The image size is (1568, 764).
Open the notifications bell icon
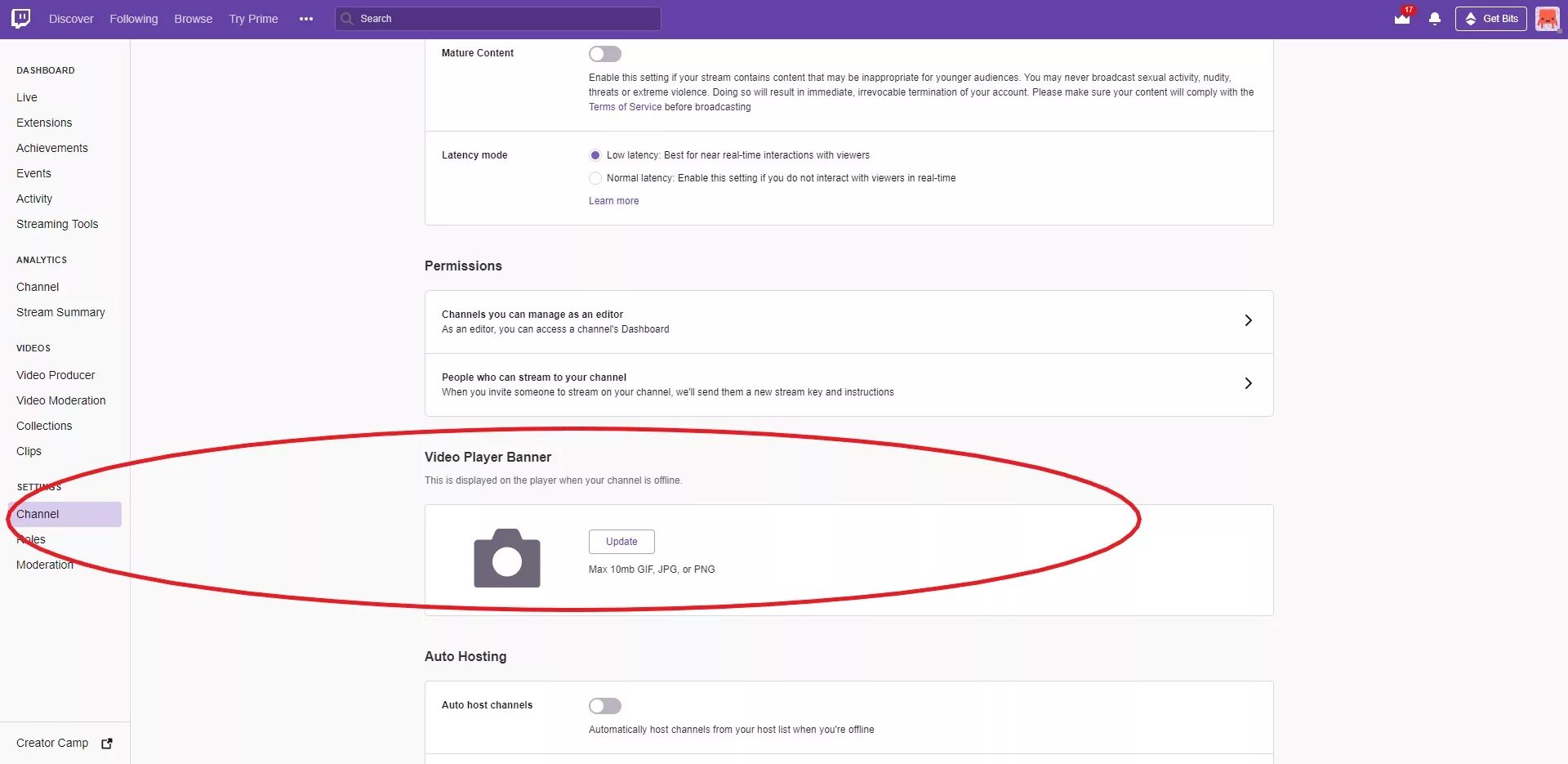point(1435,18)
